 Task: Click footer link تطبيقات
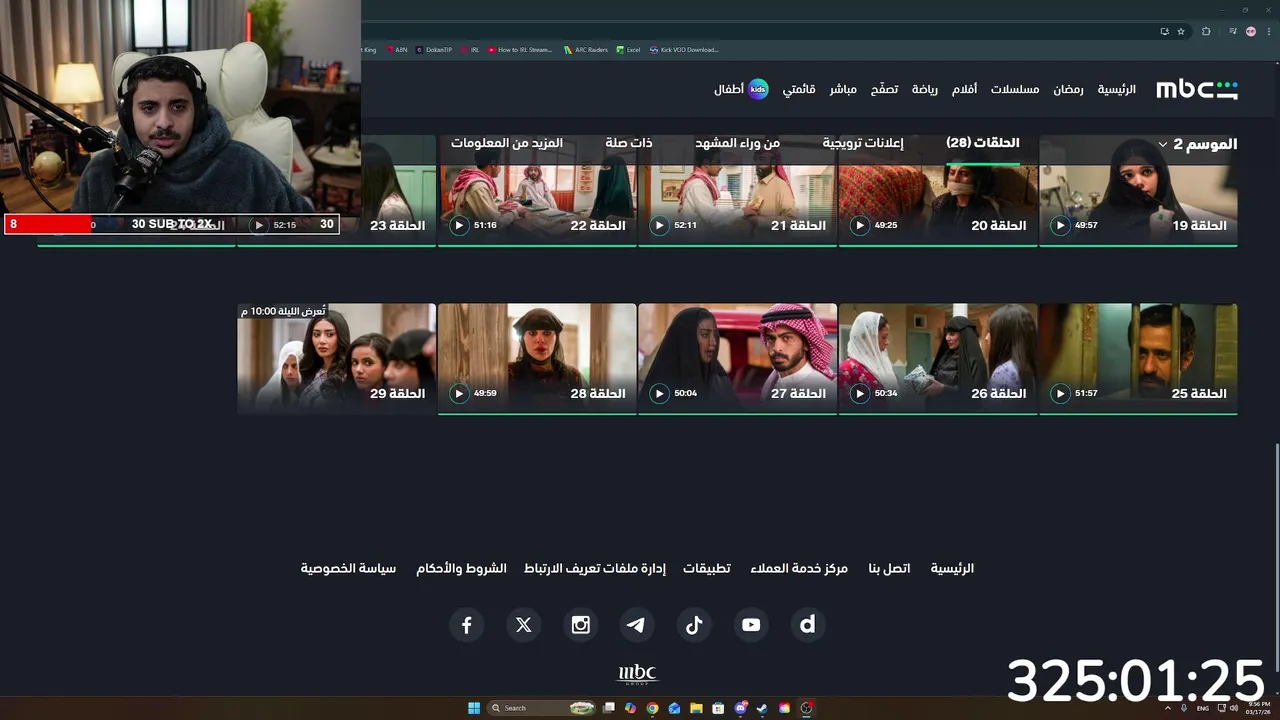(x=707, y=568)
